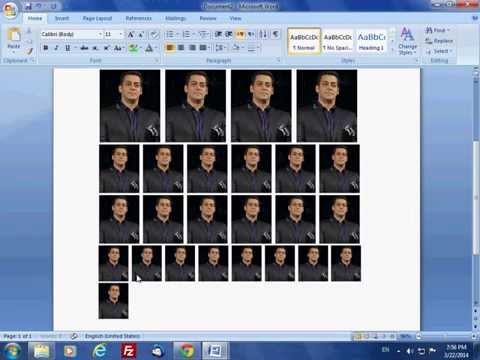The image size is (480, 360).
Task: Open the Borders dropdown
Action: point(253,48)
